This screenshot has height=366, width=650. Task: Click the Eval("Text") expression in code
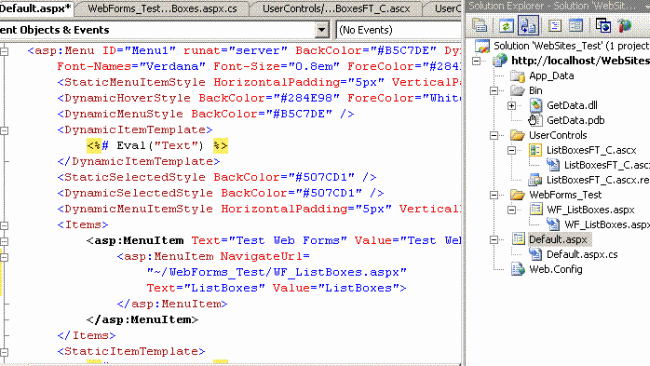coord(160,145)
